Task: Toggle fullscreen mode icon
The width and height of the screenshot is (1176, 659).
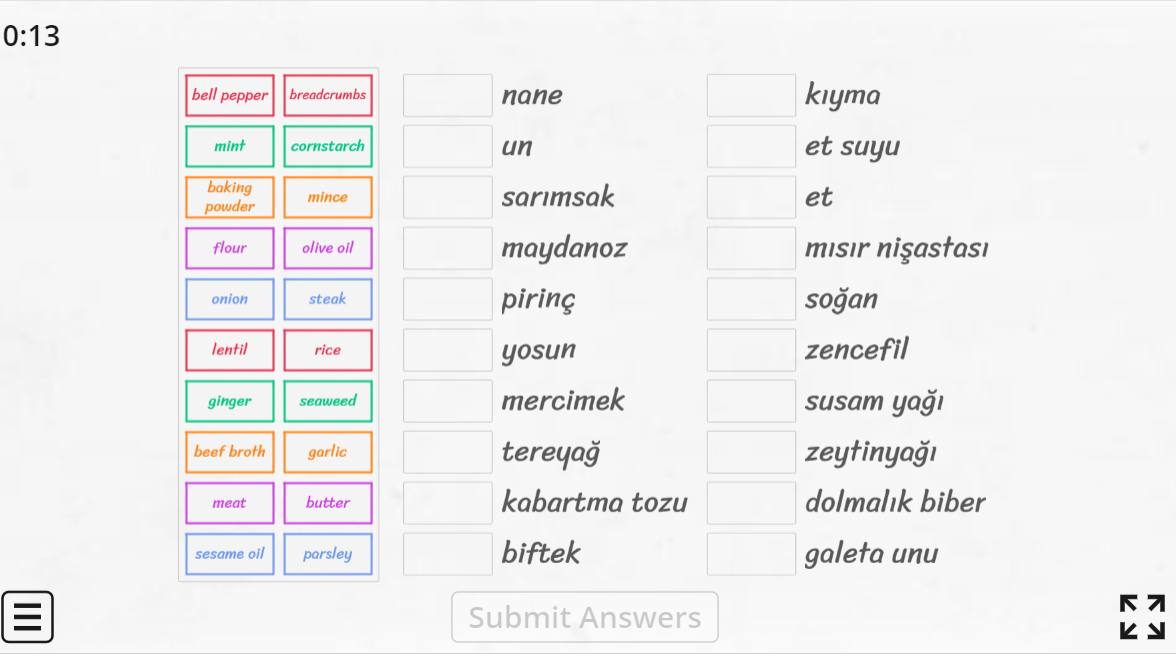Action: pos(1142,617)
